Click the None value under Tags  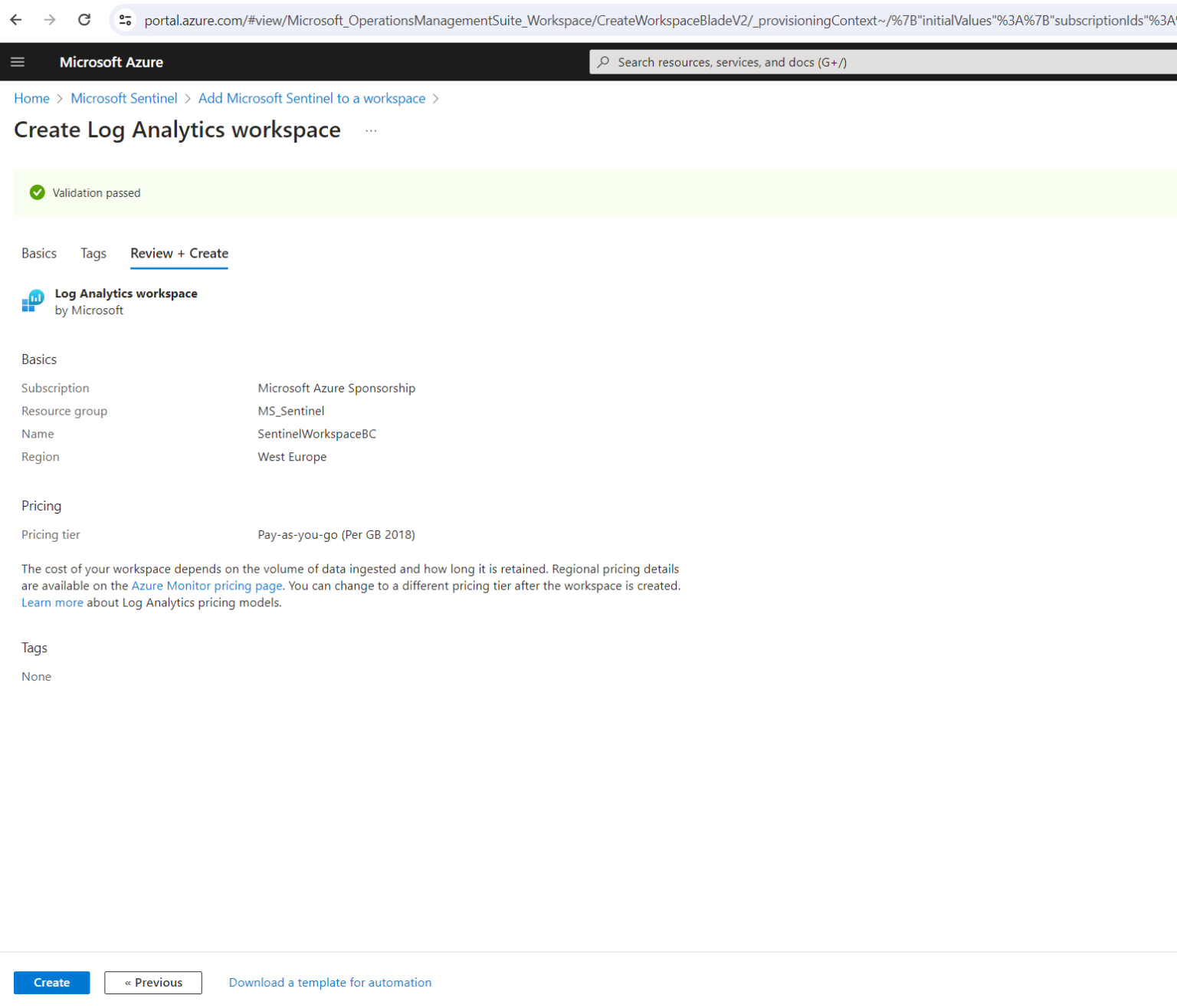pyautogui.click(x=36, y=677)
